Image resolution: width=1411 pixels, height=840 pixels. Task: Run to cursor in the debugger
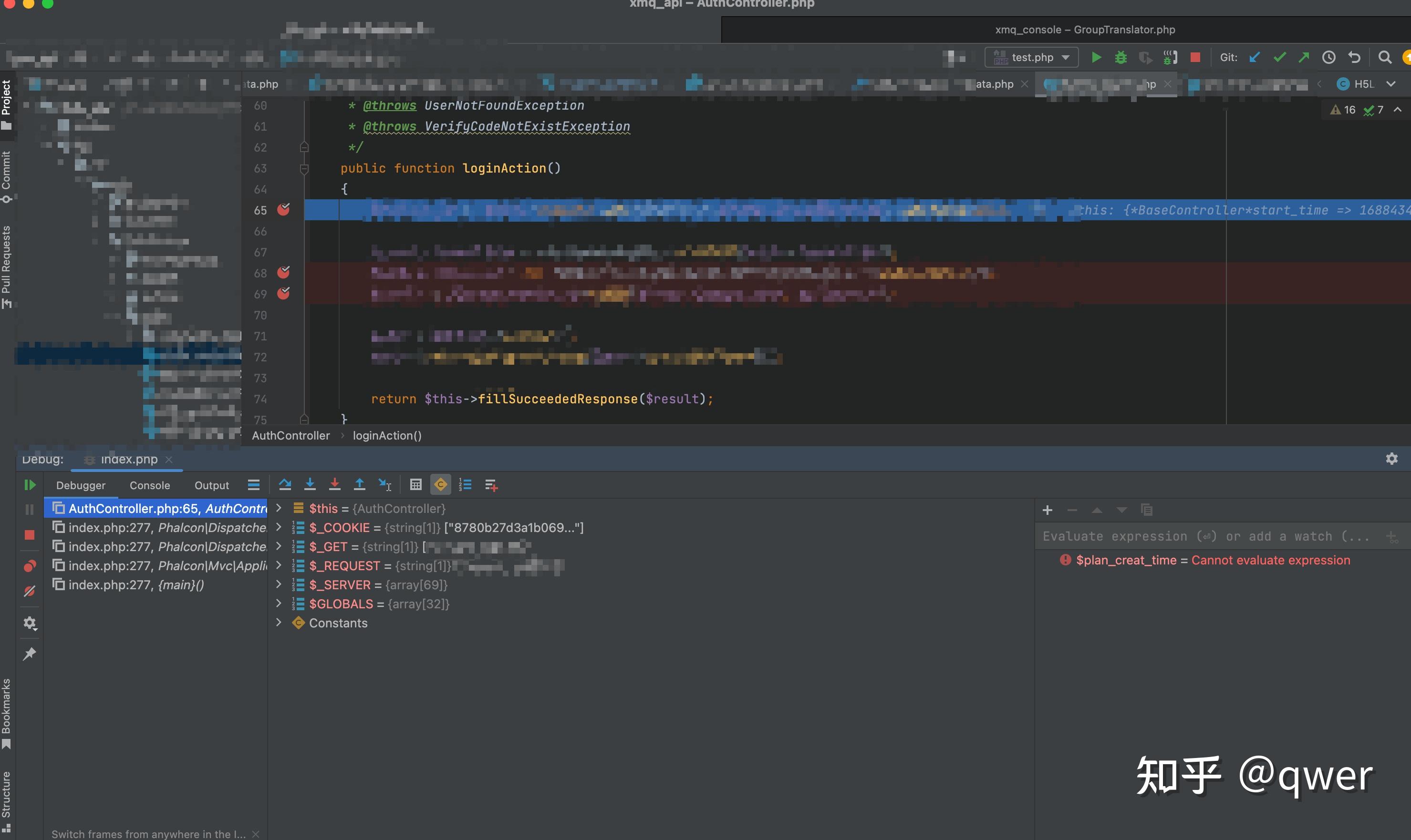coord(385,484)
